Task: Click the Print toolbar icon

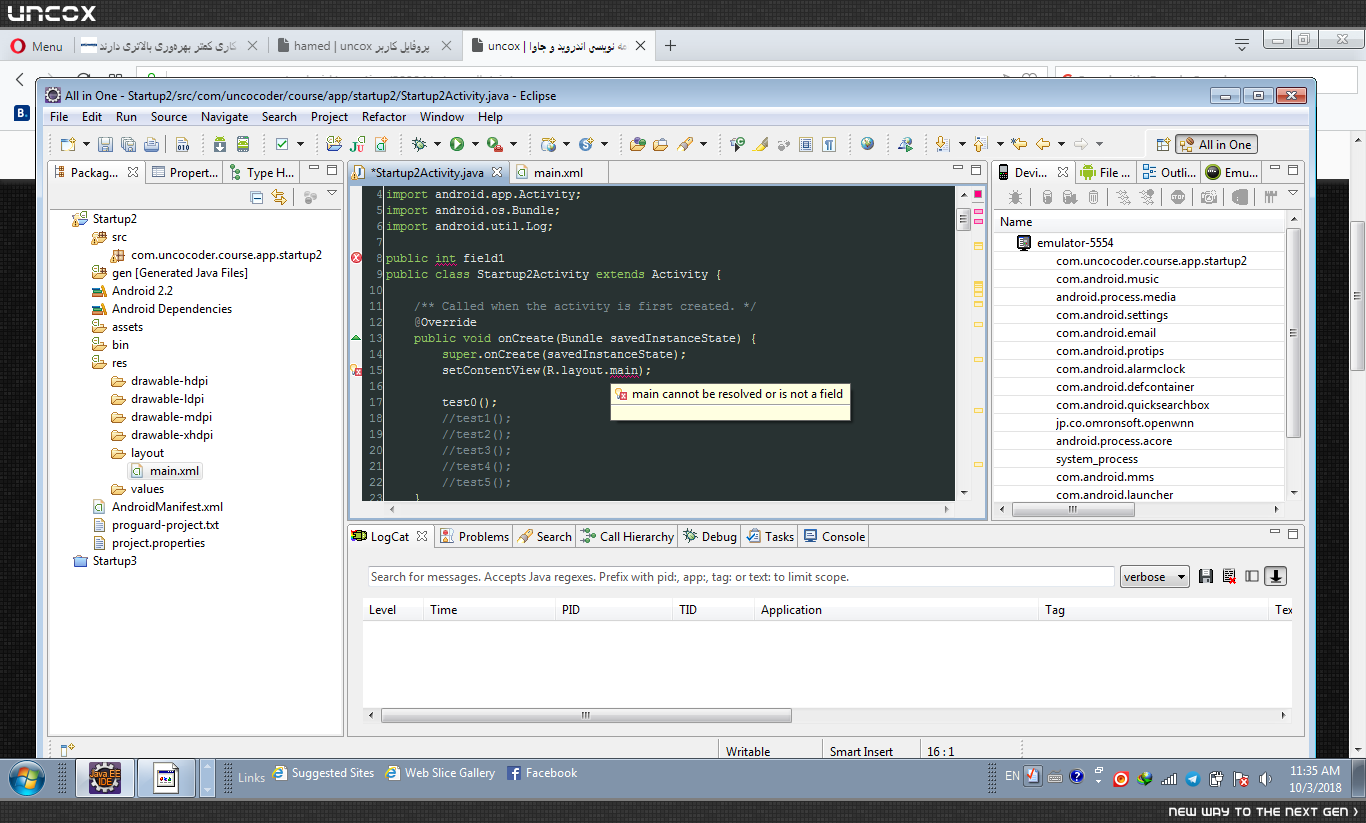Action: 149,144
